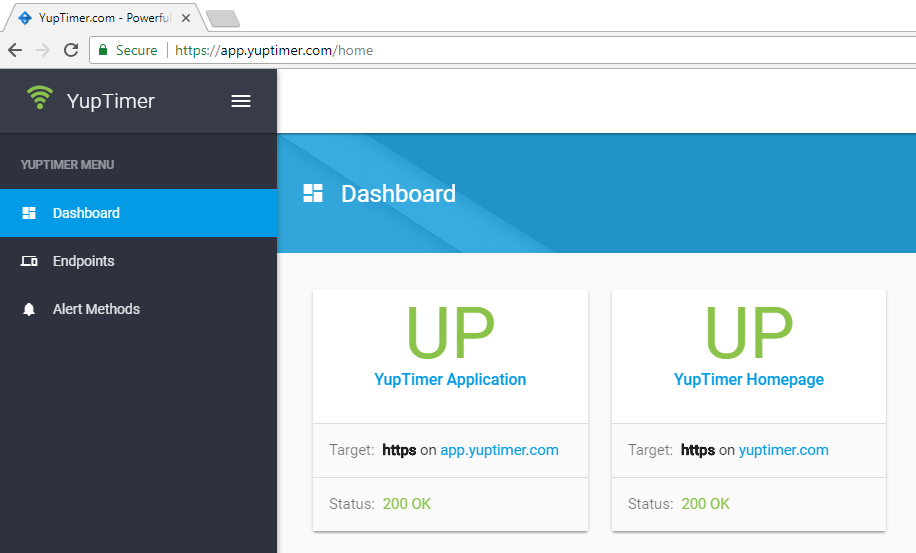Viewport: 916px width, 553px height.
Task: Follow the yuptimer.com target link
Action: (x=783, y=450)
